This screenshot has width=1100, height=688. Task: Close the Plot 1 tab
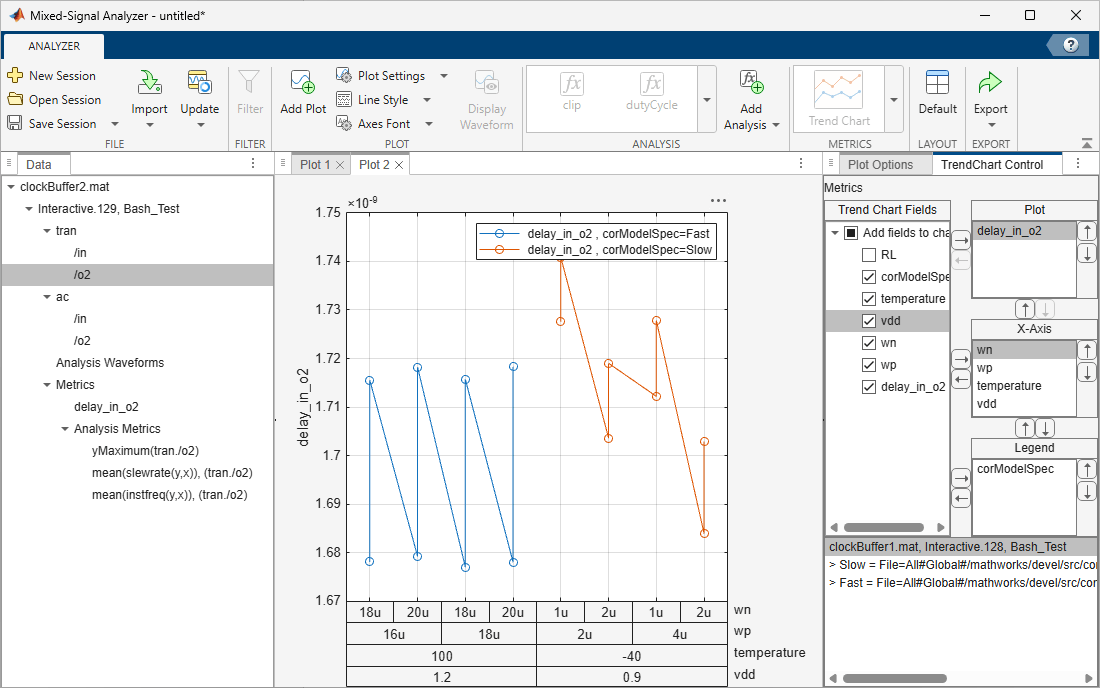point(340,165)
